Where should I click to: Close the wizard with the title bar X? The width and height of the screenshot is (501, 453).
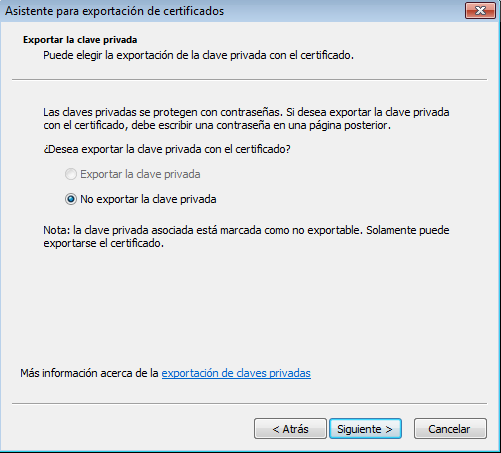click(480, 10)
